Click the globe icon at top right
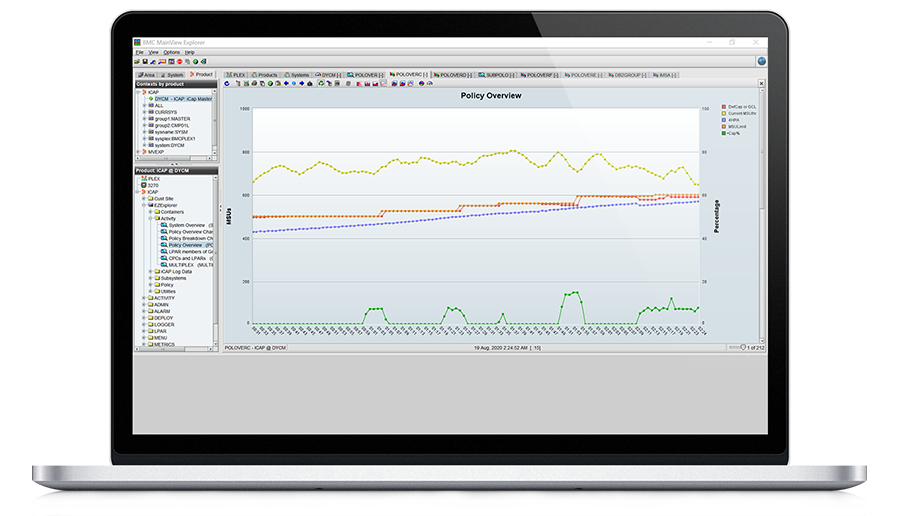The height and width of the screenshot is (516, 900). pyautogui.click(x=761, y=61)
